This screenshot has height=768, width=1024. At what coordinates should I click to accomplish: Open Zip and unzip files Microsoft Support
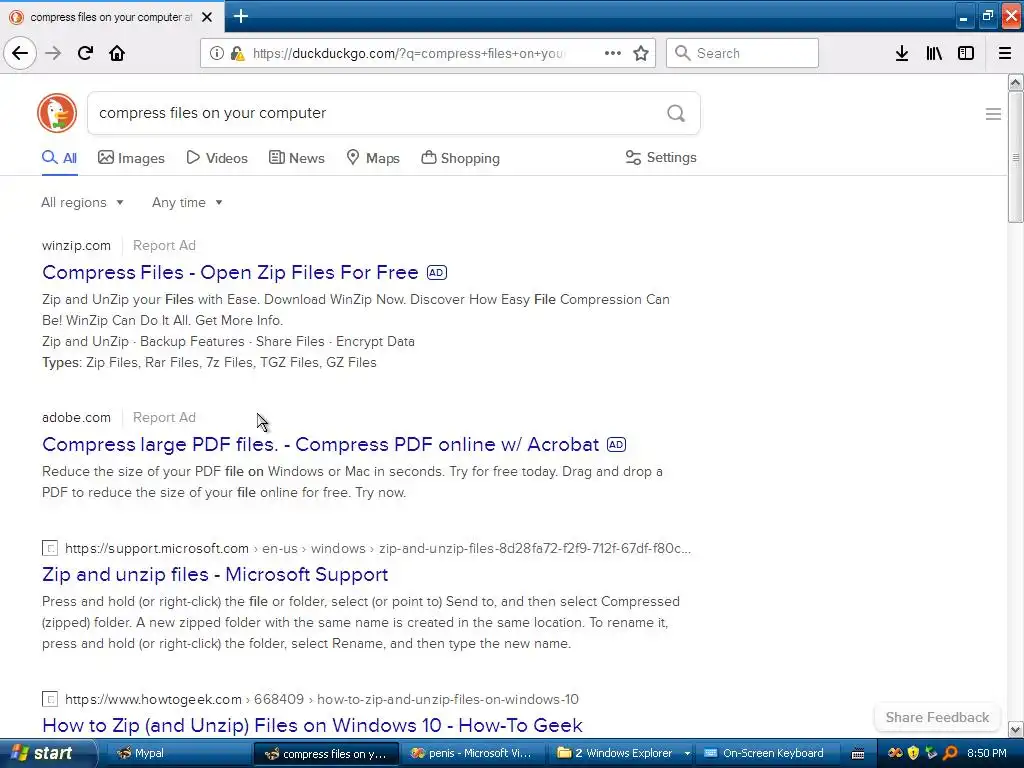tap(215, 574)
